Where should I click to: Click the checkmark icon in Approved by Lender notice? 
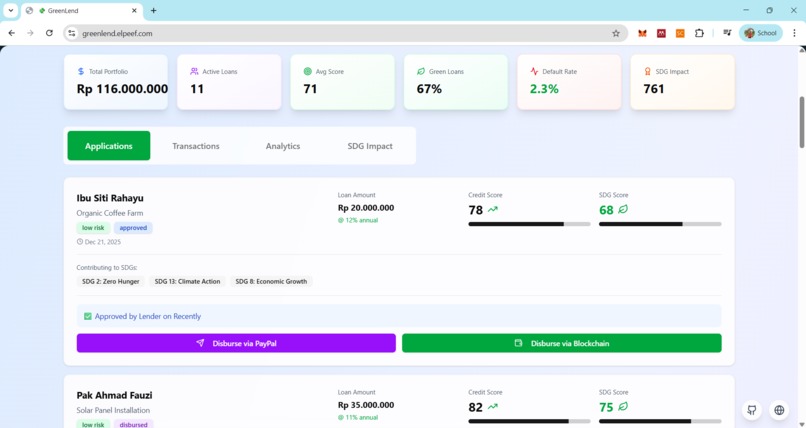(x=88, y=316)
